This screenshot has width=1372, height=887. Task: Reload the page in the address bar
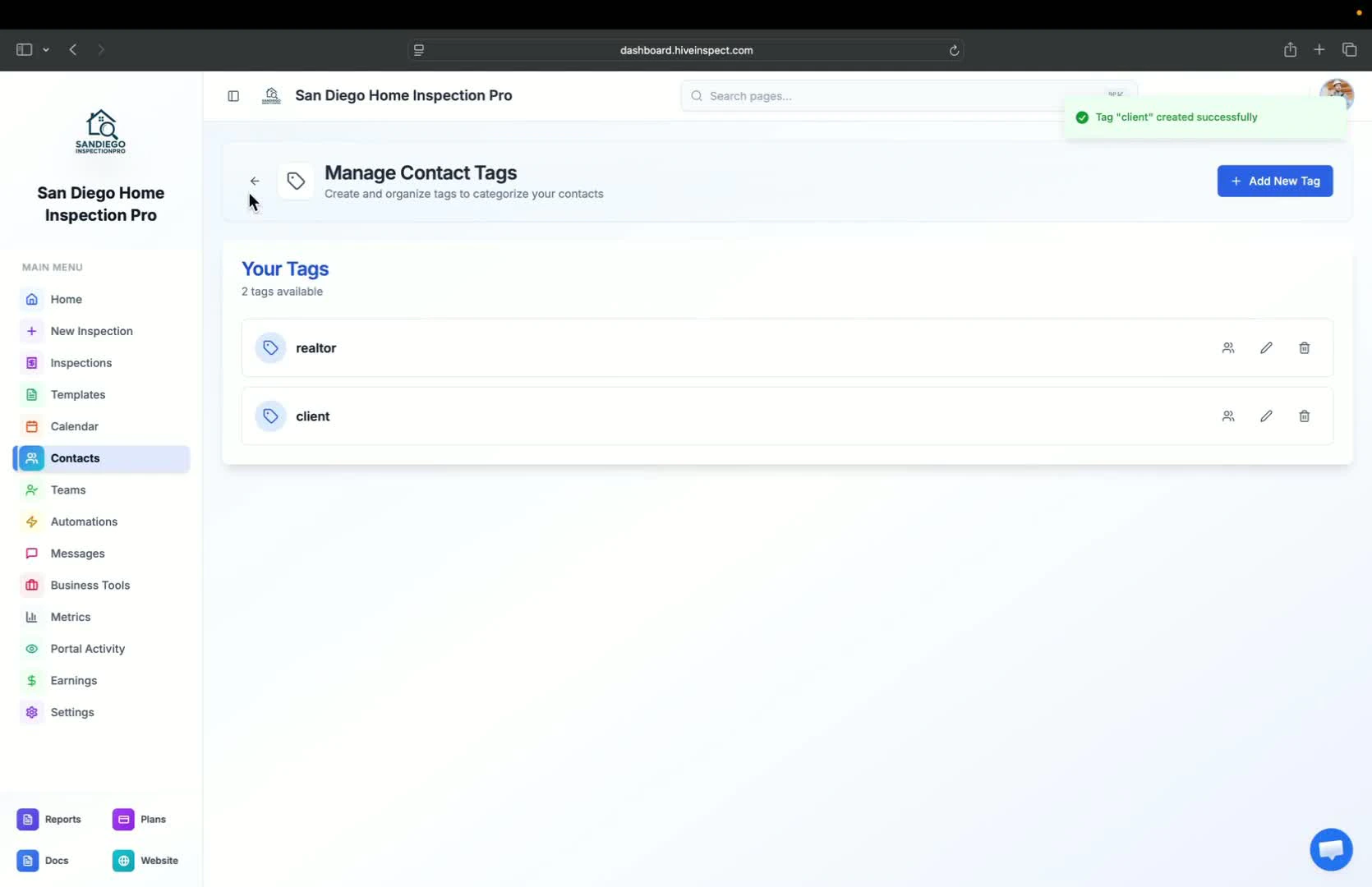pos(954,50)
